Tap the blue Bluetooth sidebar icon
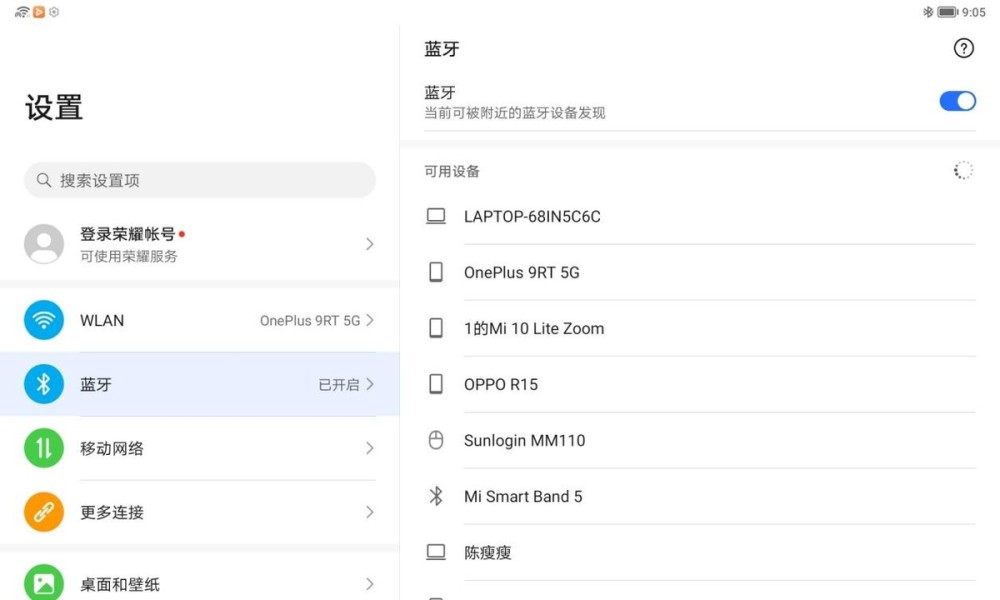This screenshot has width=1000, height=600. [43, 384]
